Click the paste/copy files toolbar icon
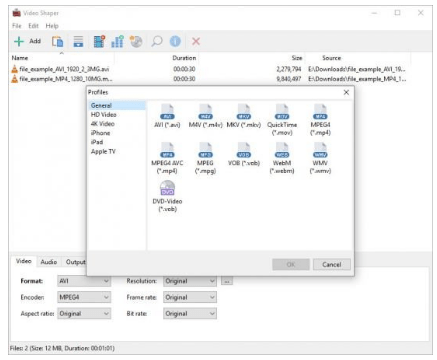Screen dimensions: 437x360 click(x=57, y=42)
